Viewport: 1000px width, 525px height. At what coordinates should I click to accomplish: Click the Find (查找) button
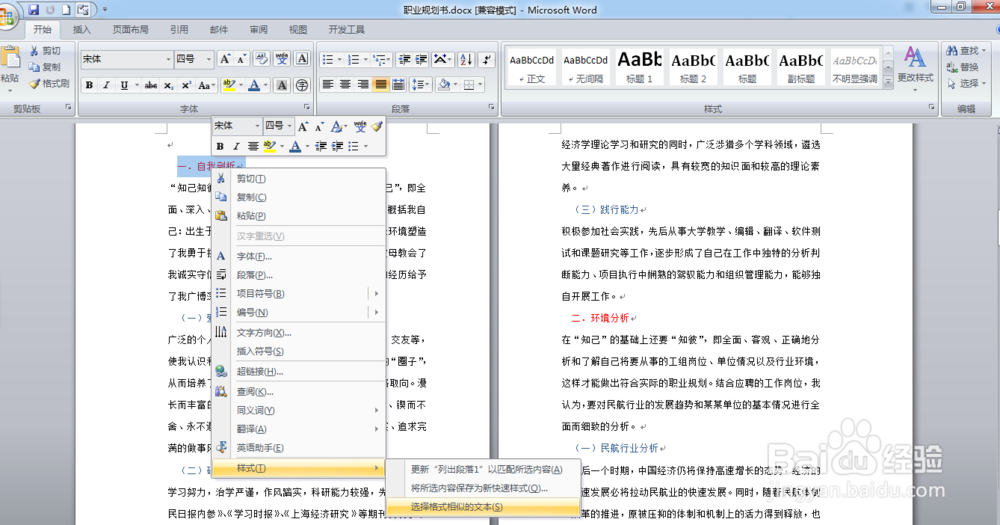[967, 50]
